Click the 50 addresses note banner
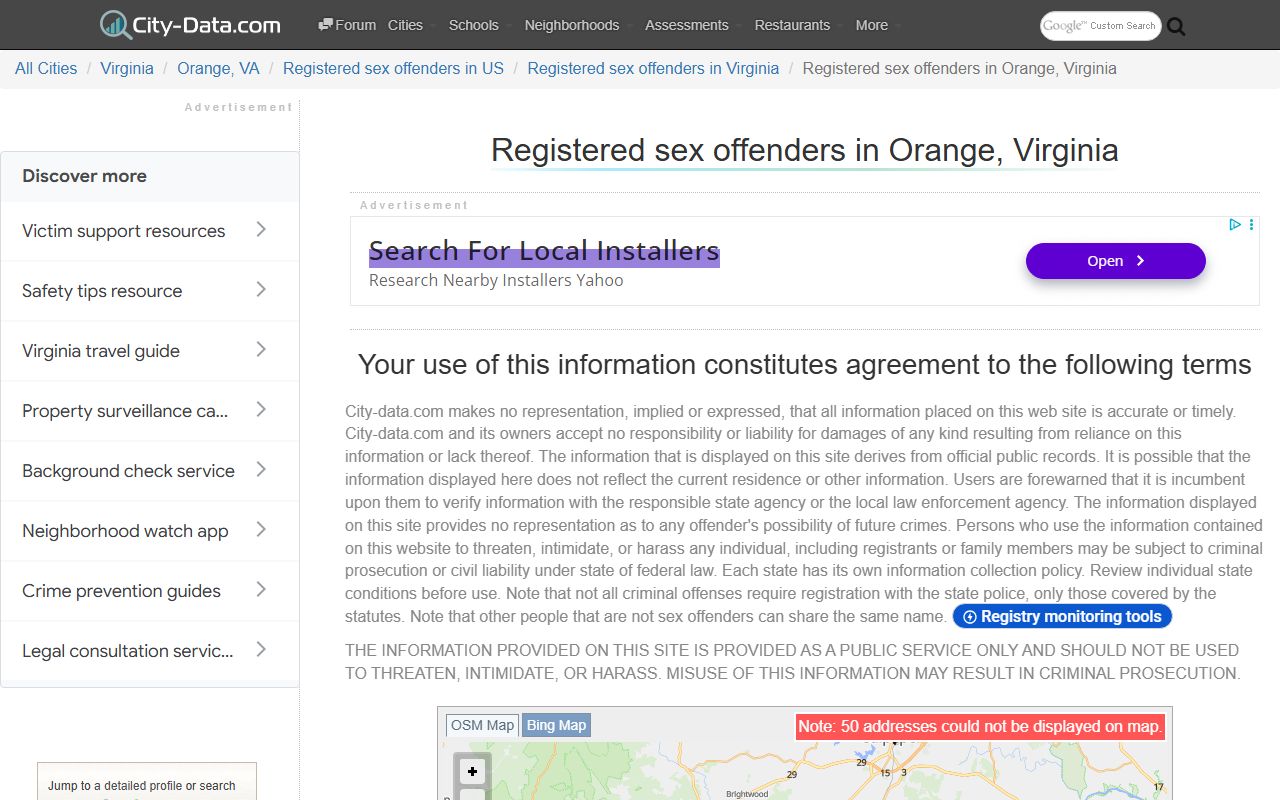This screenshot has height=800, width=1280. [980, 727]
